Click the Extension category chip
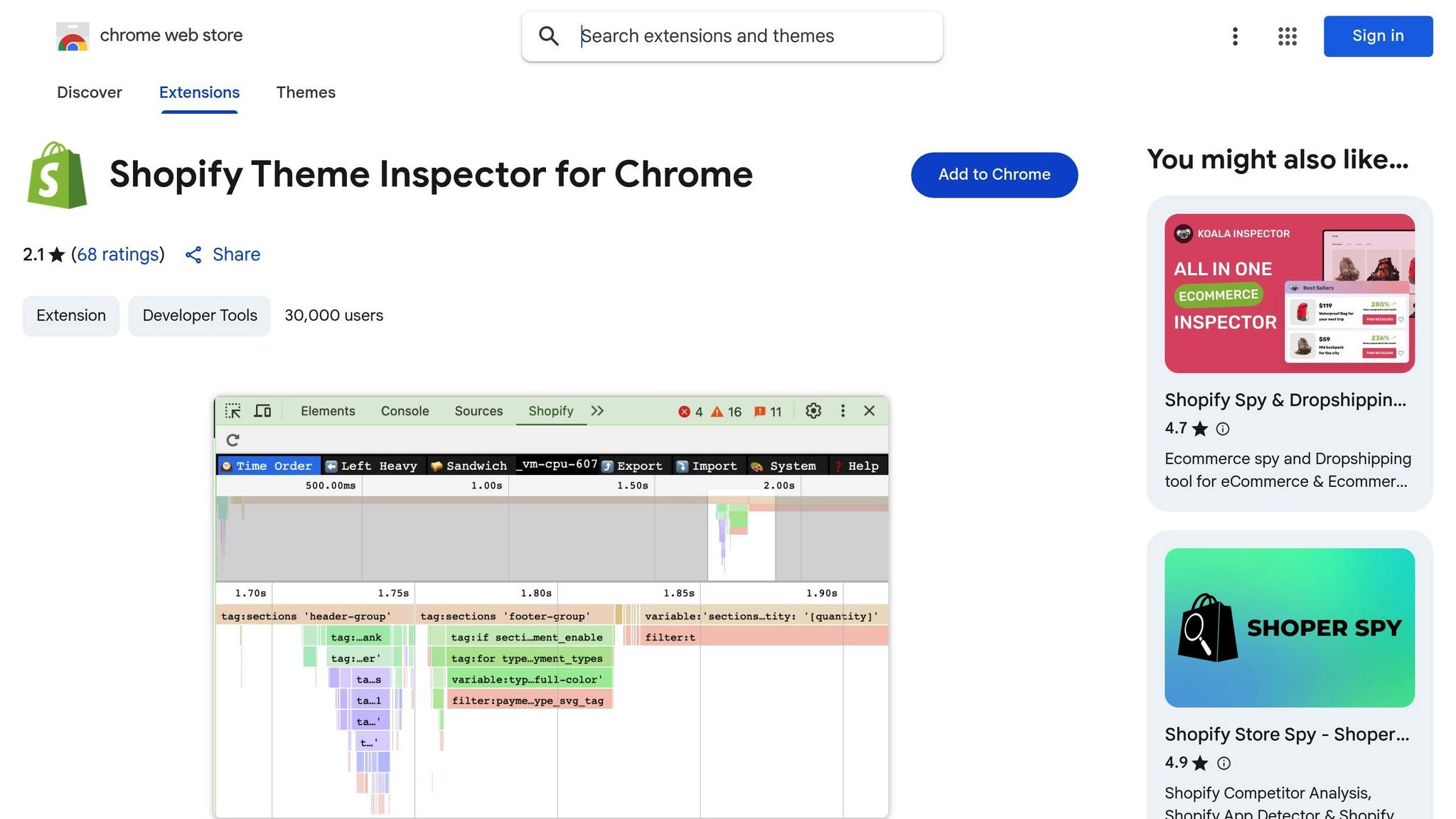Image resolution: width=1456 pixels, height=819 pixels. point(71,316)
